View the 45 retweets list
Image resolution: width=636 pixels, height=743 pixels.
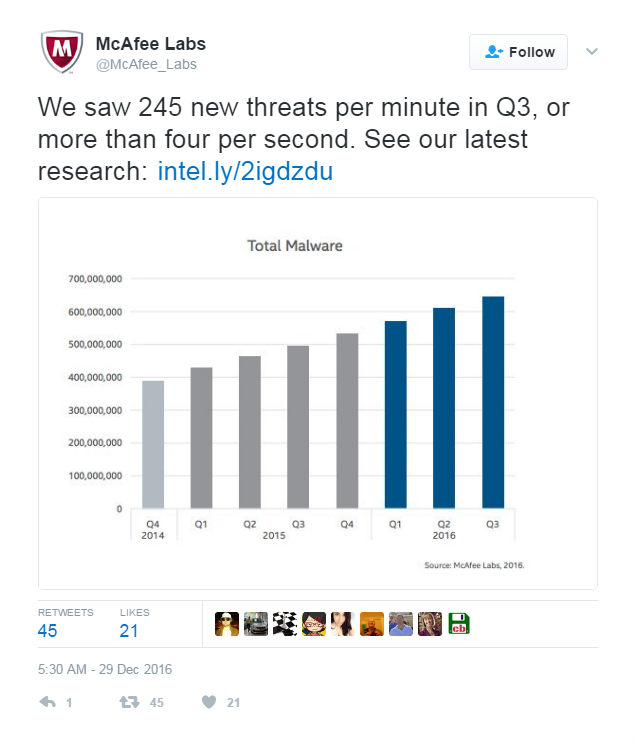tap(65, 623)
